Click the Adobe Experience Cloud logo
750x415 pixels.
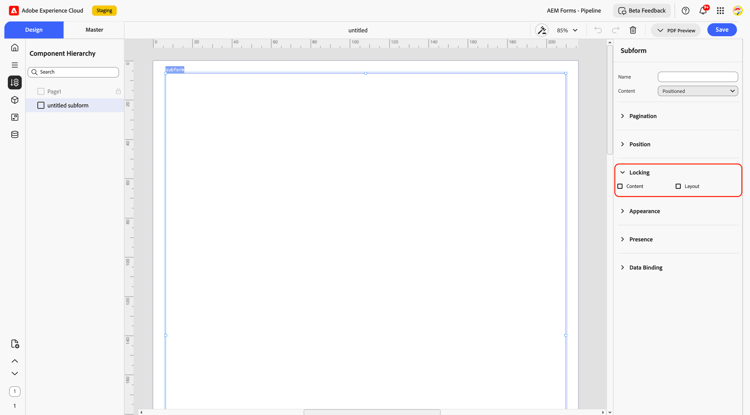pyautogui.click(x=14, y=11)
